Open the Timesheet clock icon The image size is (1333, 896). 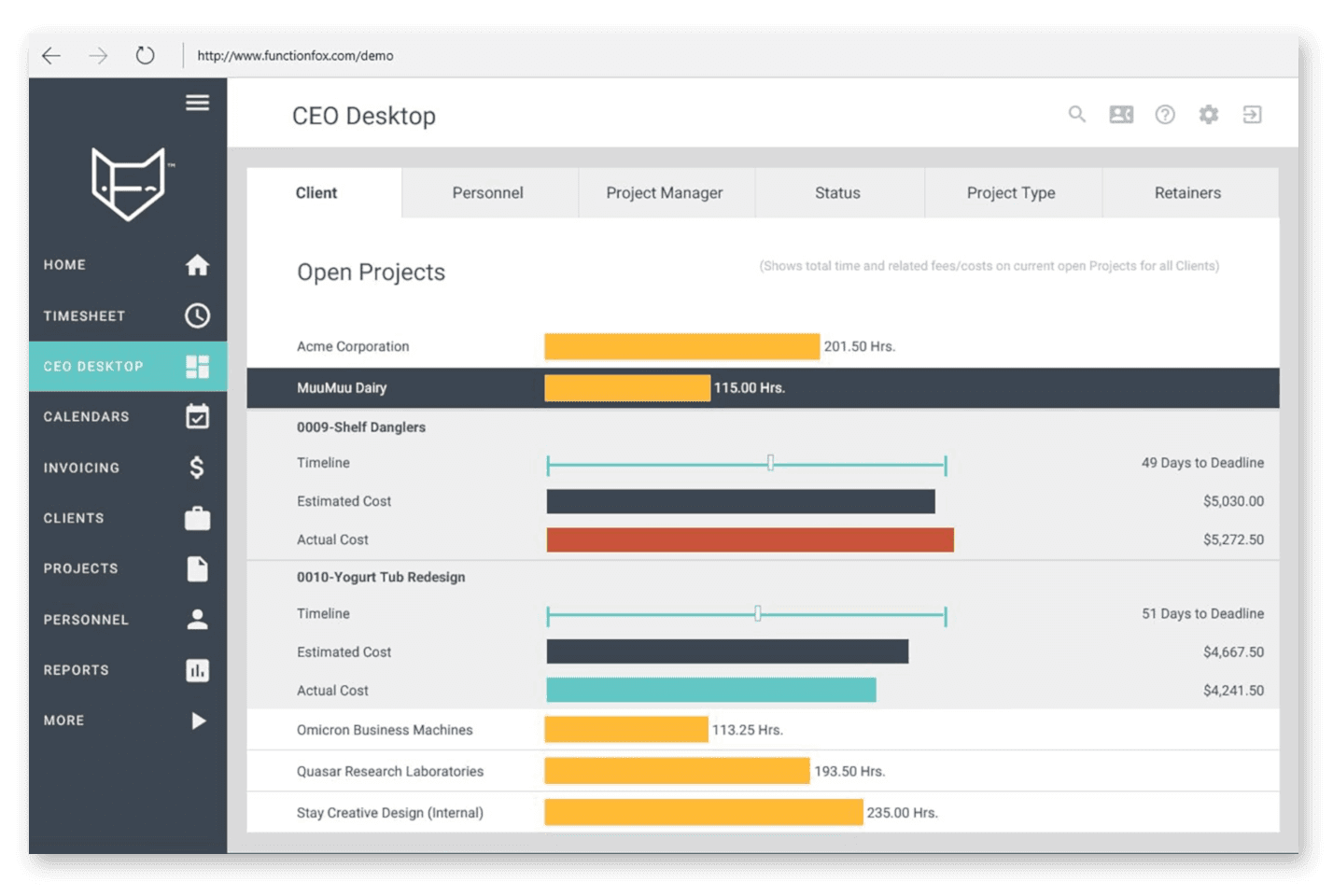pos(197,315)
